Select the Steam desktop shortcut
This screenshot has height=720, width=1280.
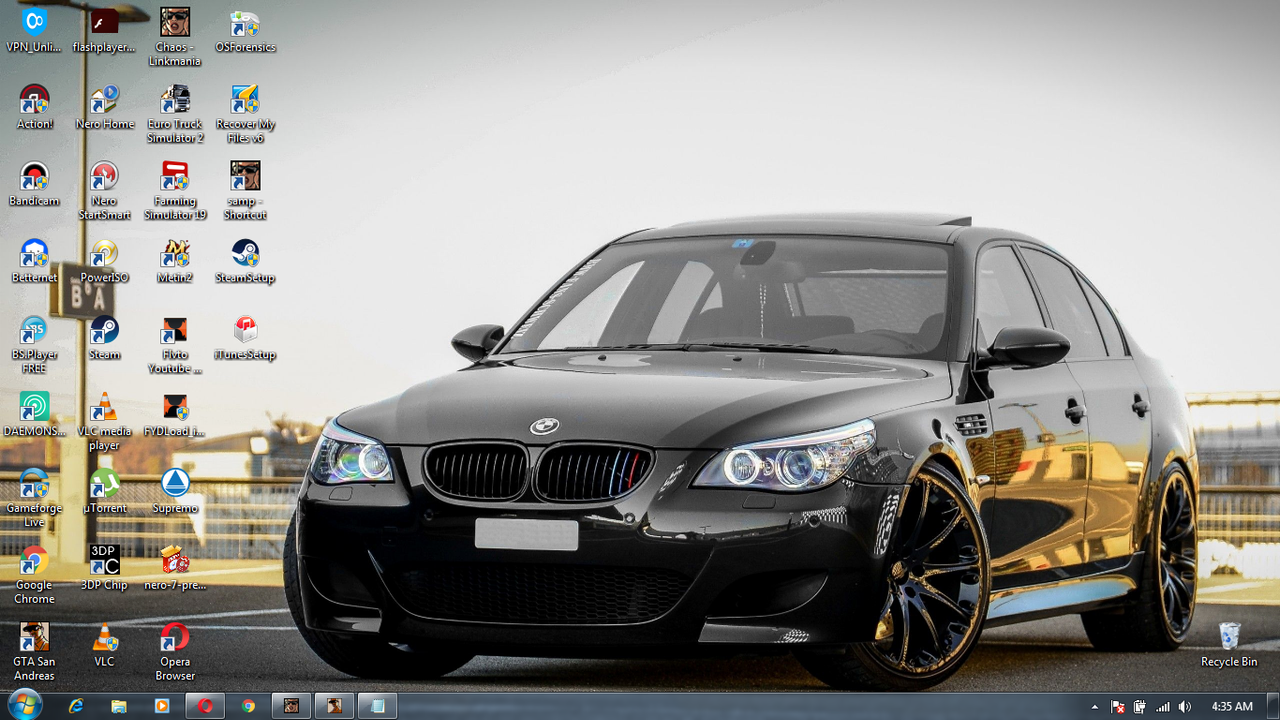pyautogui.click(x=104, y=338)
